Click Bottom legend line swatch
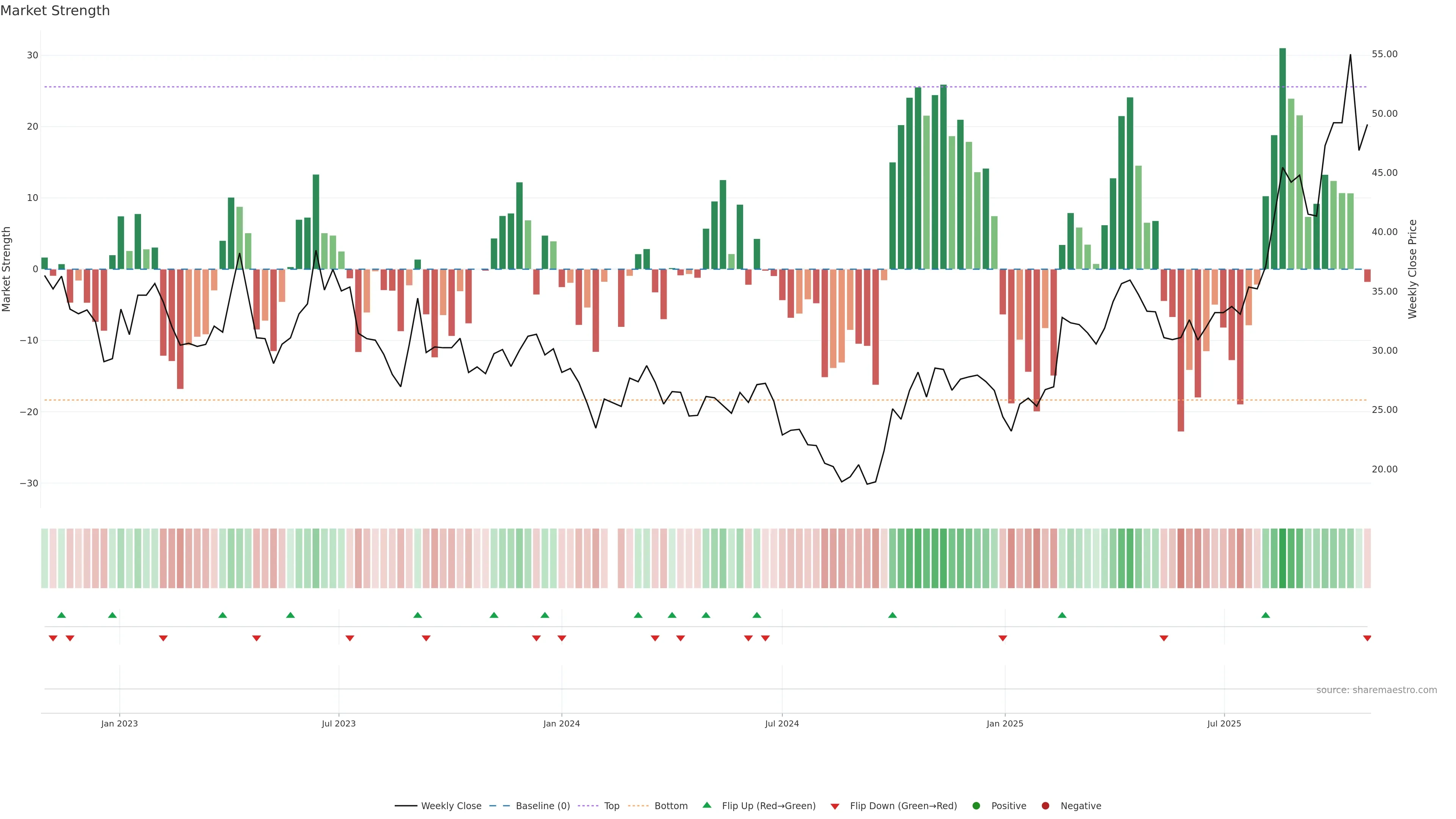This screenshot has height=819, width=1456. (638, 806)
